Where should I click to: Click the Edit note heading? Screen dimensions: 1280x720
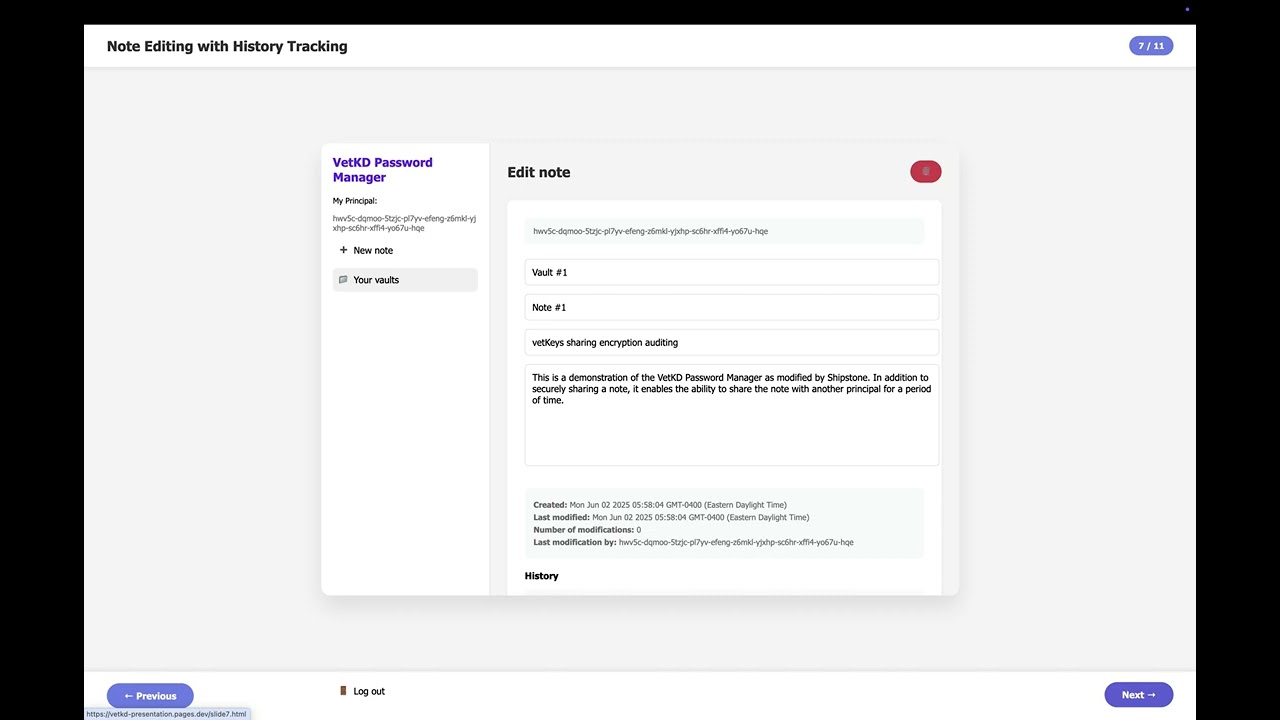click(x=539, y=172)
